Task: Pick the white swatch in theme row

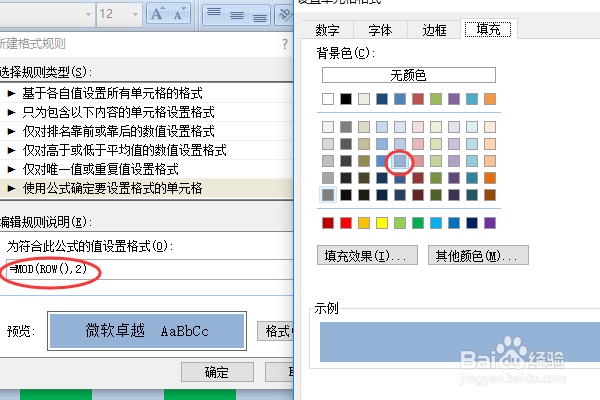Action: click(328, 99)
